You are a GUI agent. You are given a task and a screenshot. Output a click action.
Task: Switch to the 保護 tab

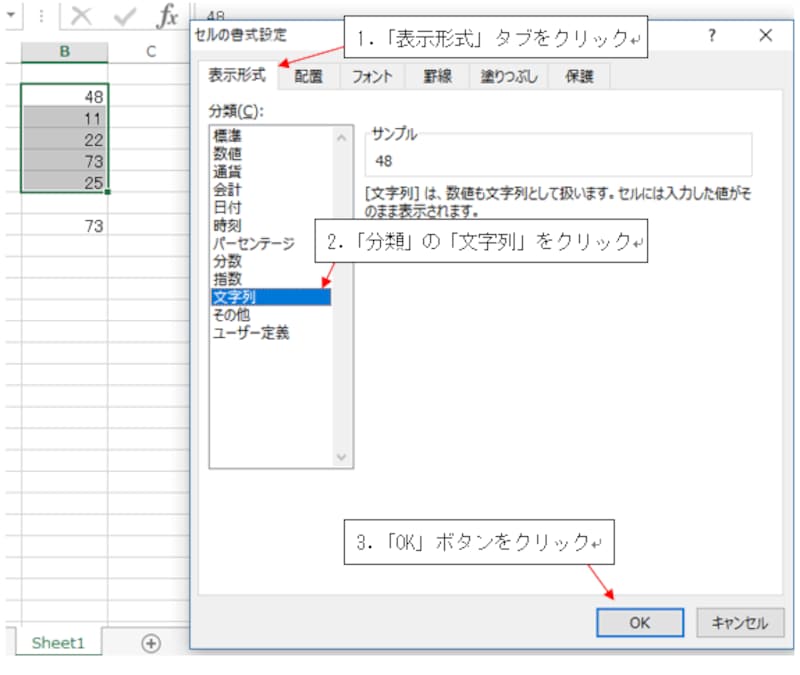577,75
